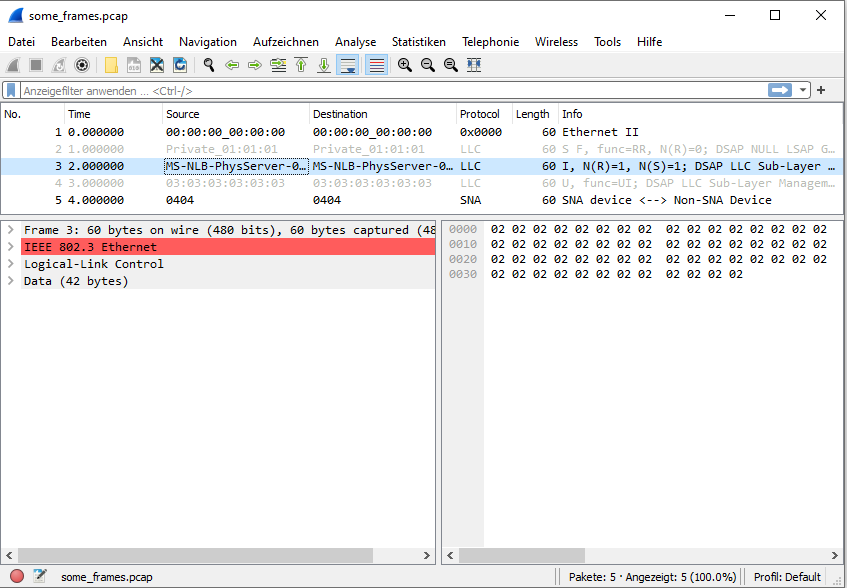This screenshot has height=588, width=847.
Task: Jump to the last packet icon
Action: tap(324, 65)
